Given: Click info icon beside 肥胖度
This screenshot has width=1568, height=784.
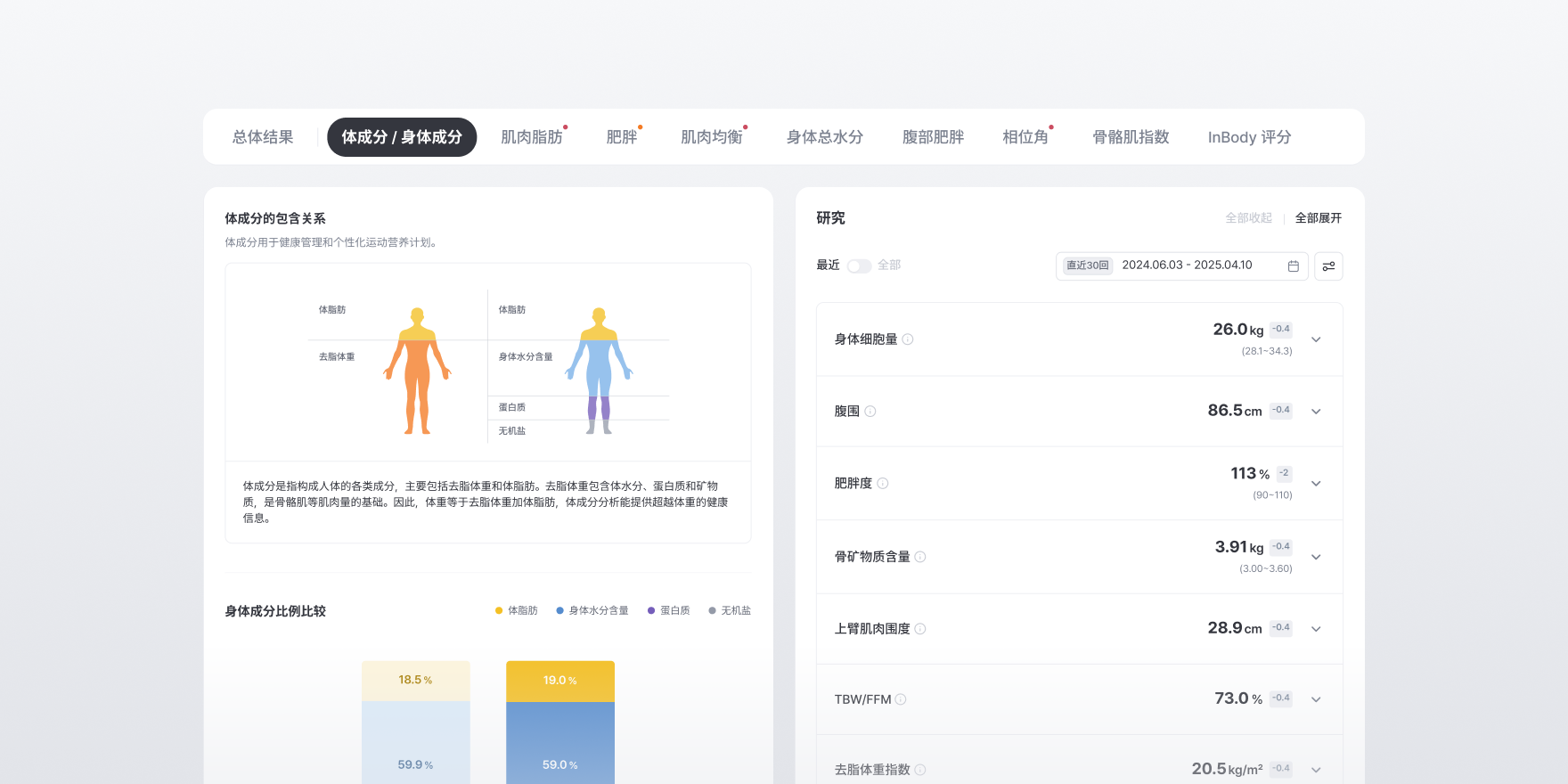Looking at the screenshot, I should [x=883, y=484].
